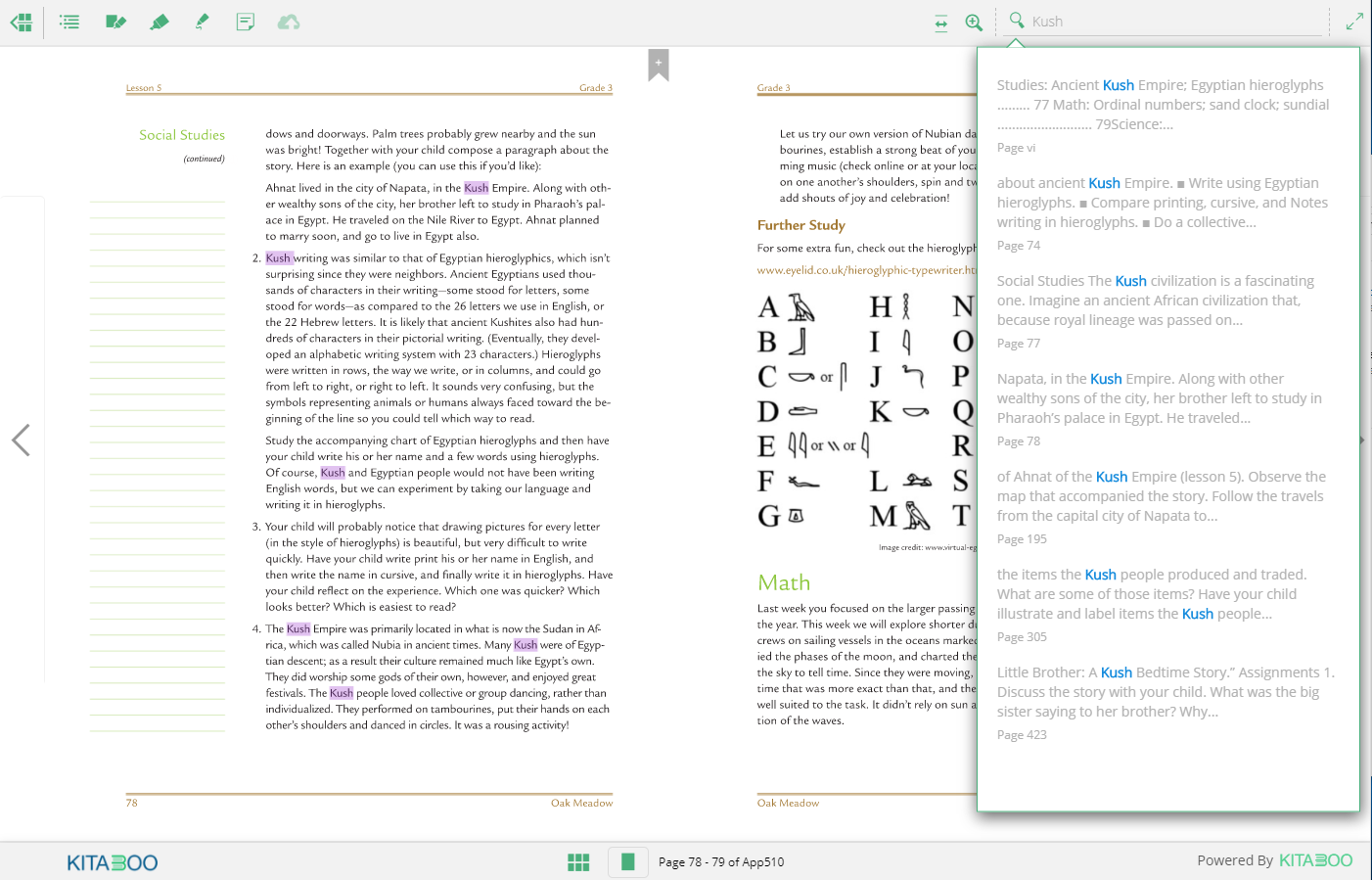The width and height of the screenshot is (1372, 880).
Task: Click the zoom in magnifier
Action: pos(974,23)
